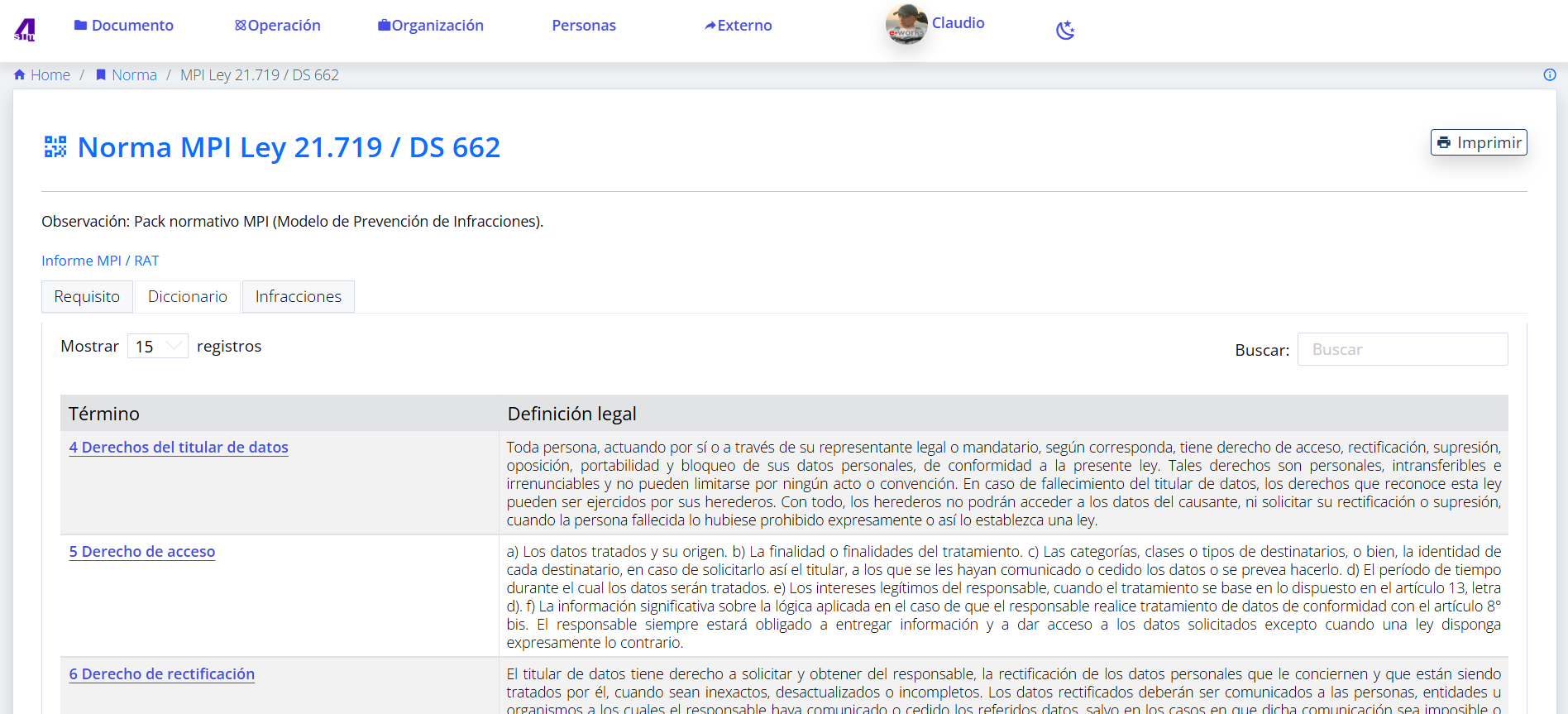Image resolution: width=1568 pixels, height=714 pixels.
Task: Click the MPI Ley 21.719 / DS 662 breadcrumb text
Action: (x=260, y=75)
